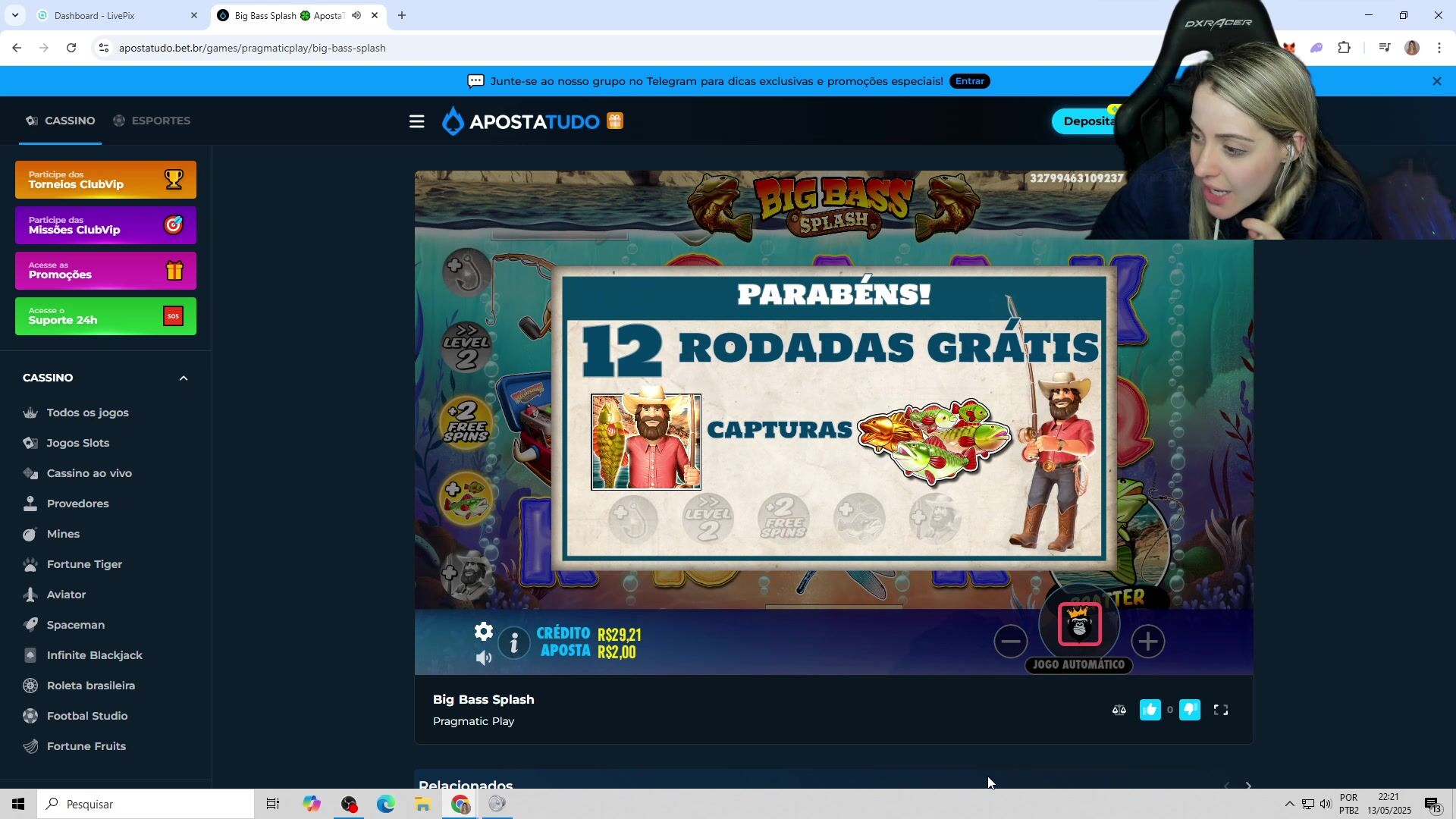Reload the page
The width and height of the screenshot is (1456, 819).
pyautogui.click(x=71, y=48)
